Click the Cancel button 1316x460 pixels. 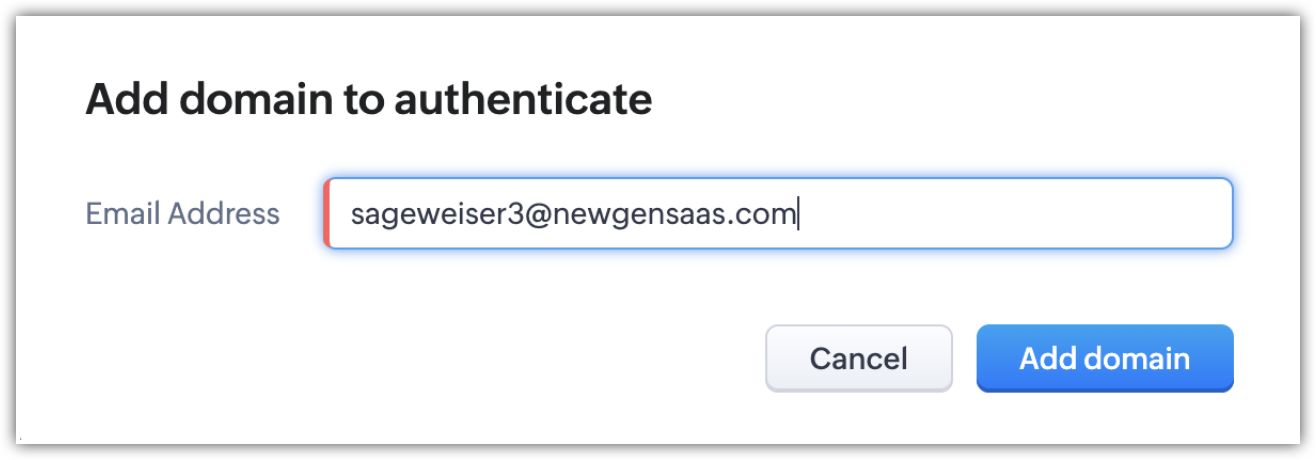click(858, 358)
